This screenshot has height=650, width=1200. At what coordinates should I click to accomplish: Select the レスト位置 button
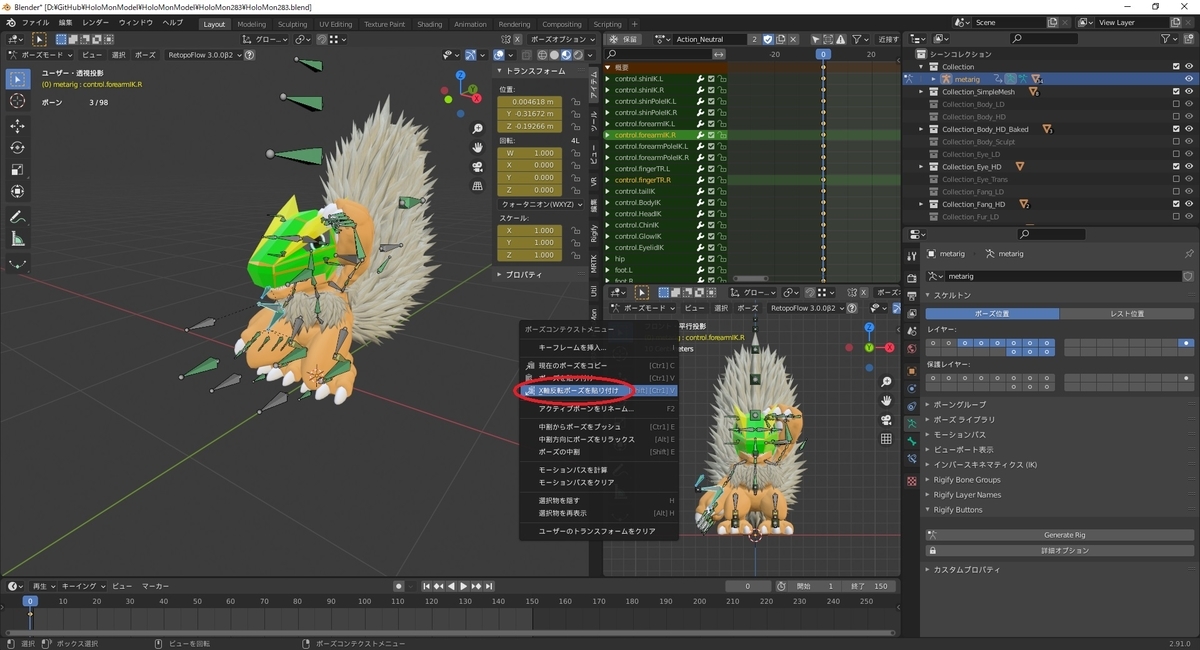(1127, 313)
